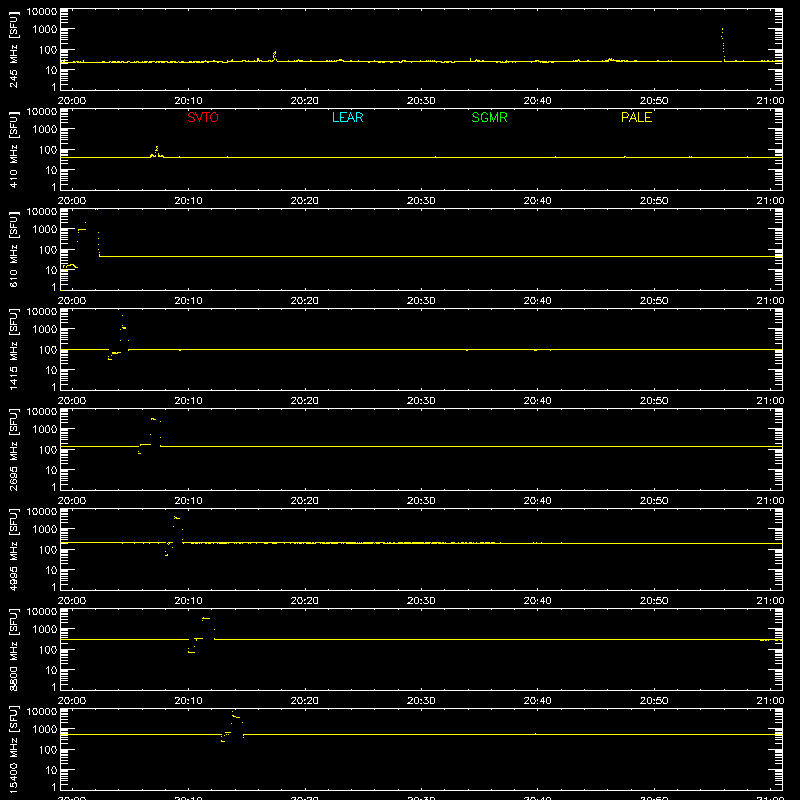The height and width of the screenshot is (800, 800).
Task: Click 21:00 label under the 245 MHz plot
Action: point(770,101)
